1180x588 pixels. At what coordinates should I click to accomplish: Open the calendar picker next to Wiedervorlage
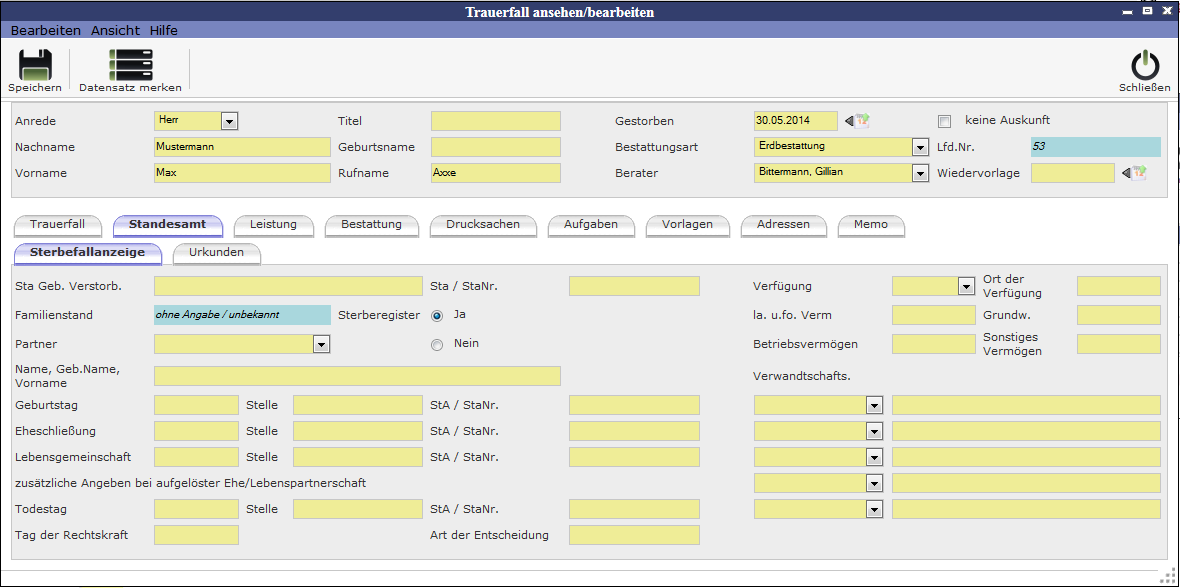tap(1133, 173)
